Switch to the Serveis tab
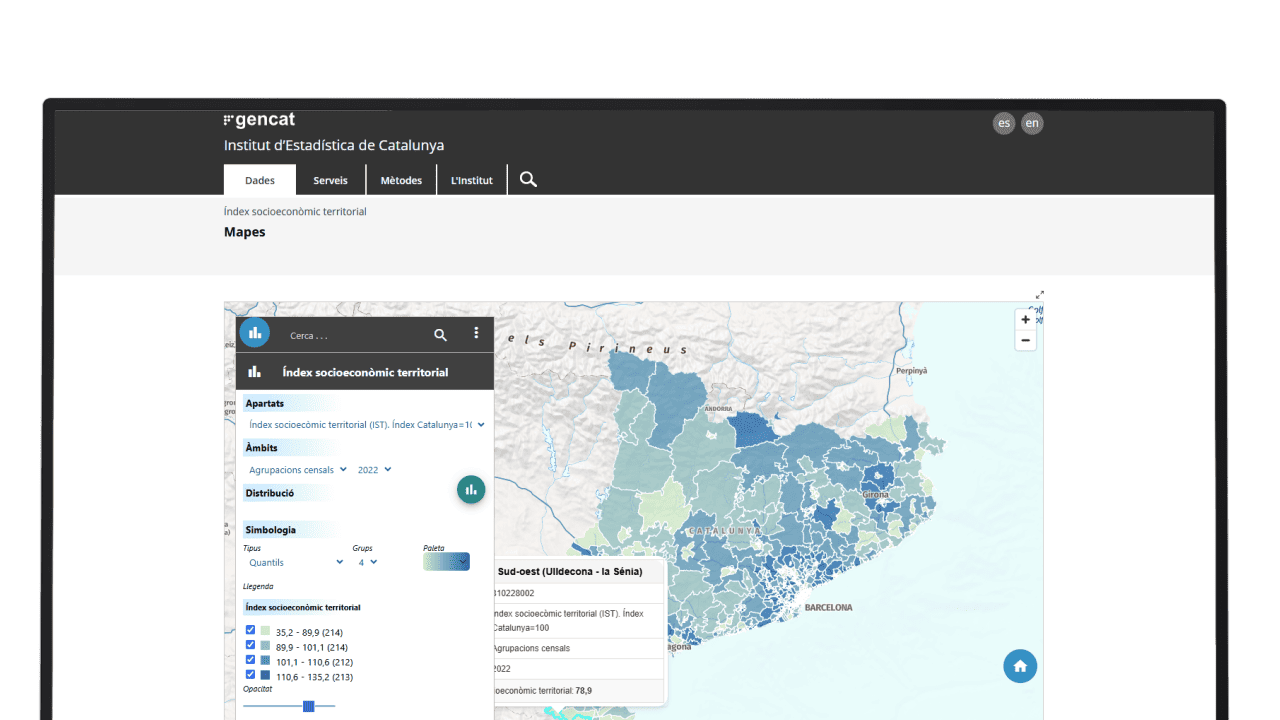 click(x=330, y=180)
